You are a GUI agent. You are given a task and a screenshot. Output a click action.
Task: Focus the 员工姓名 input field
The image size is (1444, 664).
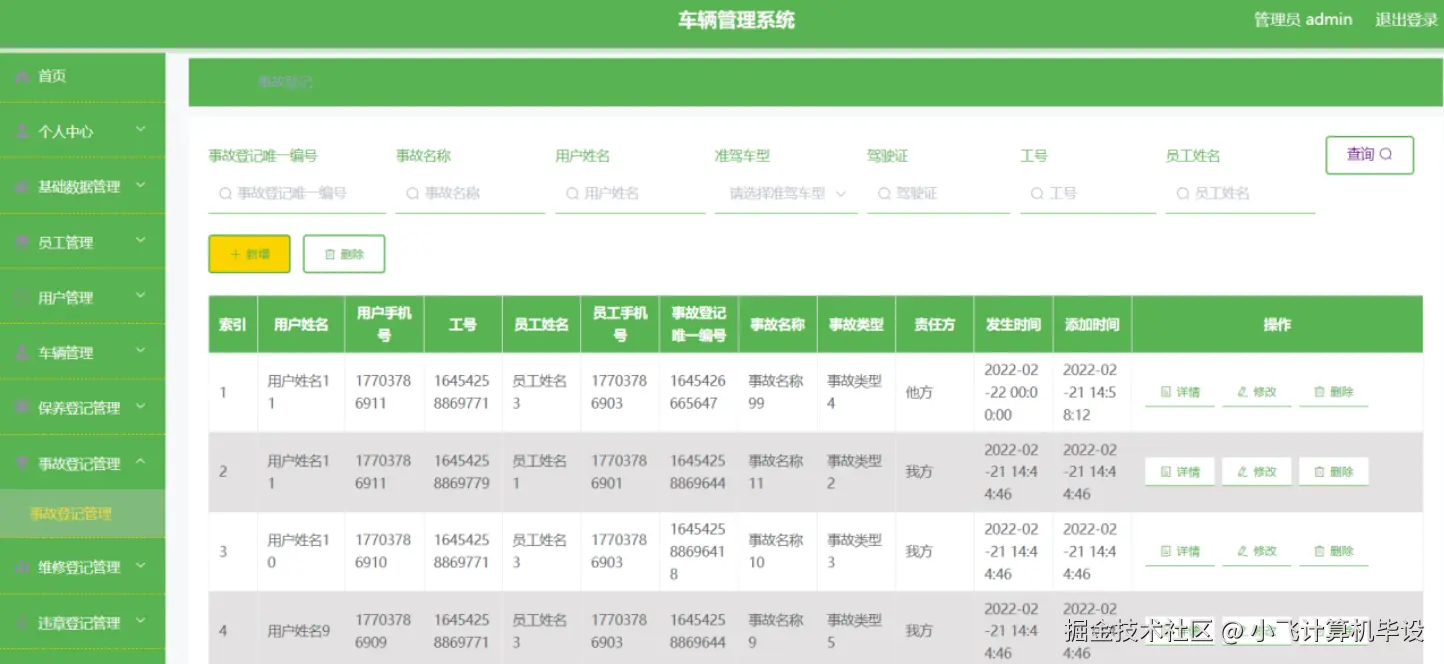[1240, 193]
